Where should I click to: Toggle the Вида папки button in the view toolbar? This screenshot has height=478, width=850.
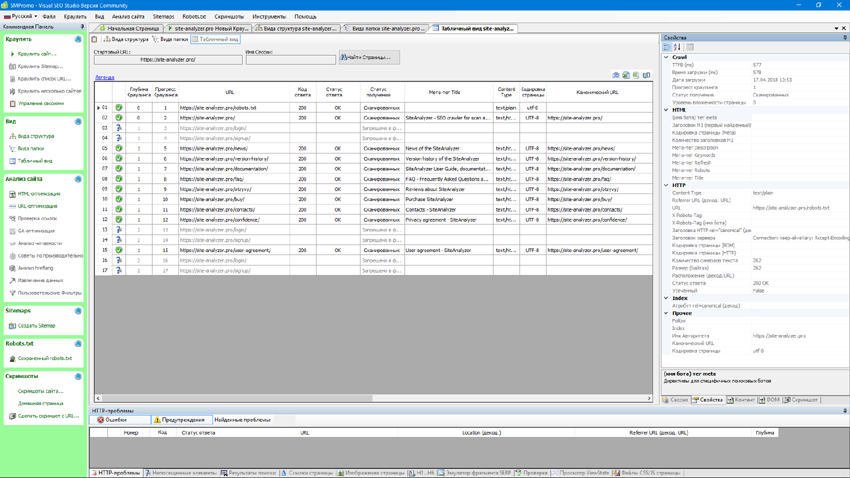pyautogui.click(x=170, y=39)
